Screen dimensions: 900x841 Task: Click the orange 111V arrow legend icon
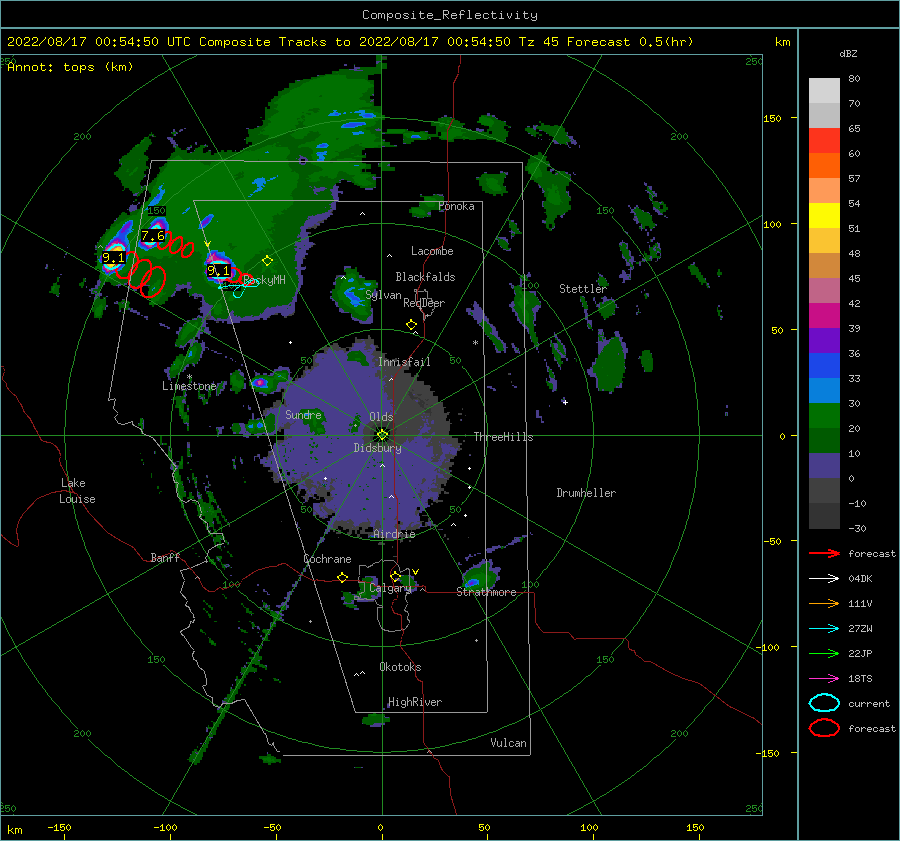[824, 603]
